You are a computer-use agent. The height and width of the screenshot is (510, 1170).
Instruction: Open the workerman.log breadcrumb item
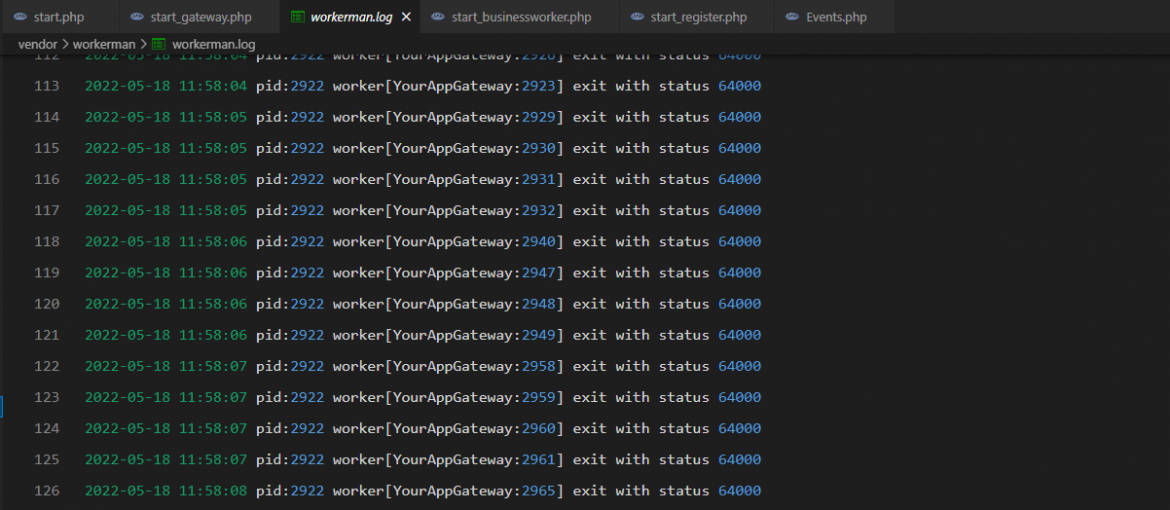pos(213,44)
